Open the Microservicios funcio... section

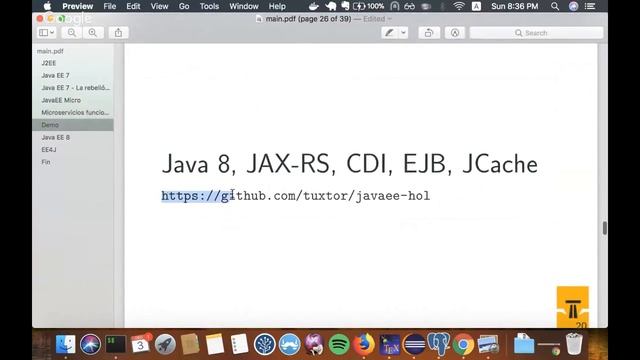tap(75, 112)
